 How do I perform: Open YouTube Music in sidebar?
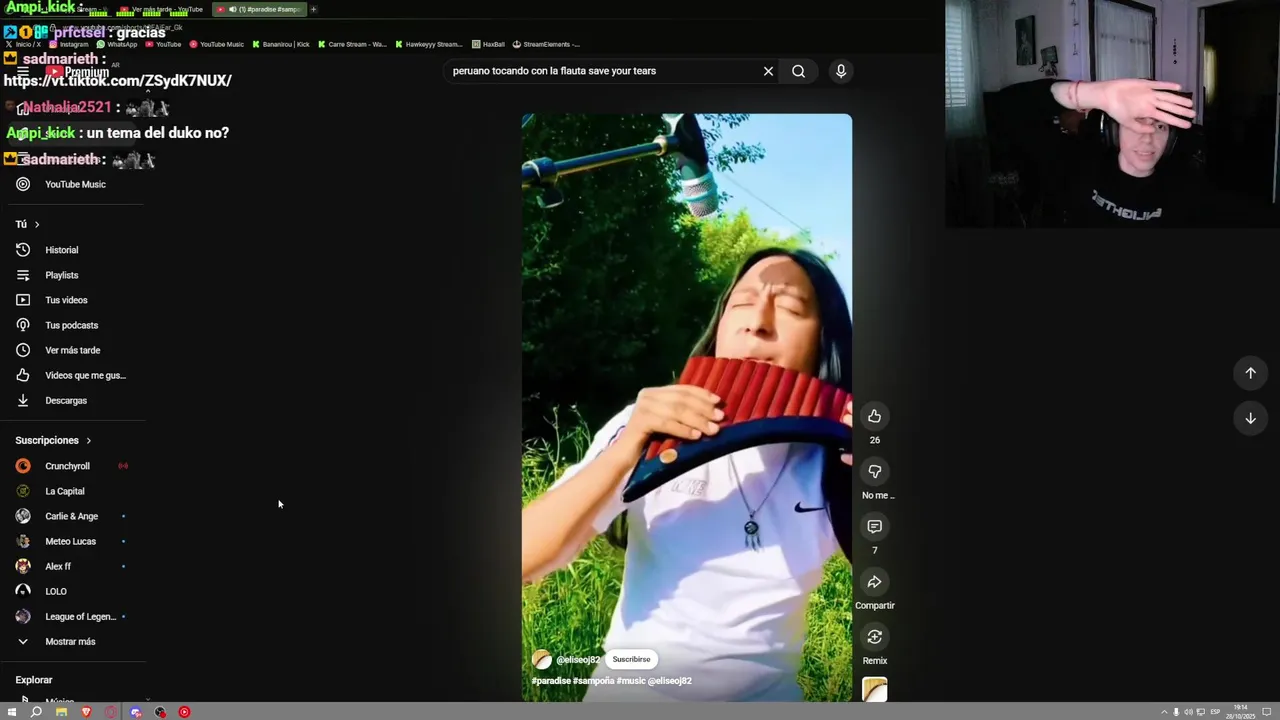(x=75, y=184)
